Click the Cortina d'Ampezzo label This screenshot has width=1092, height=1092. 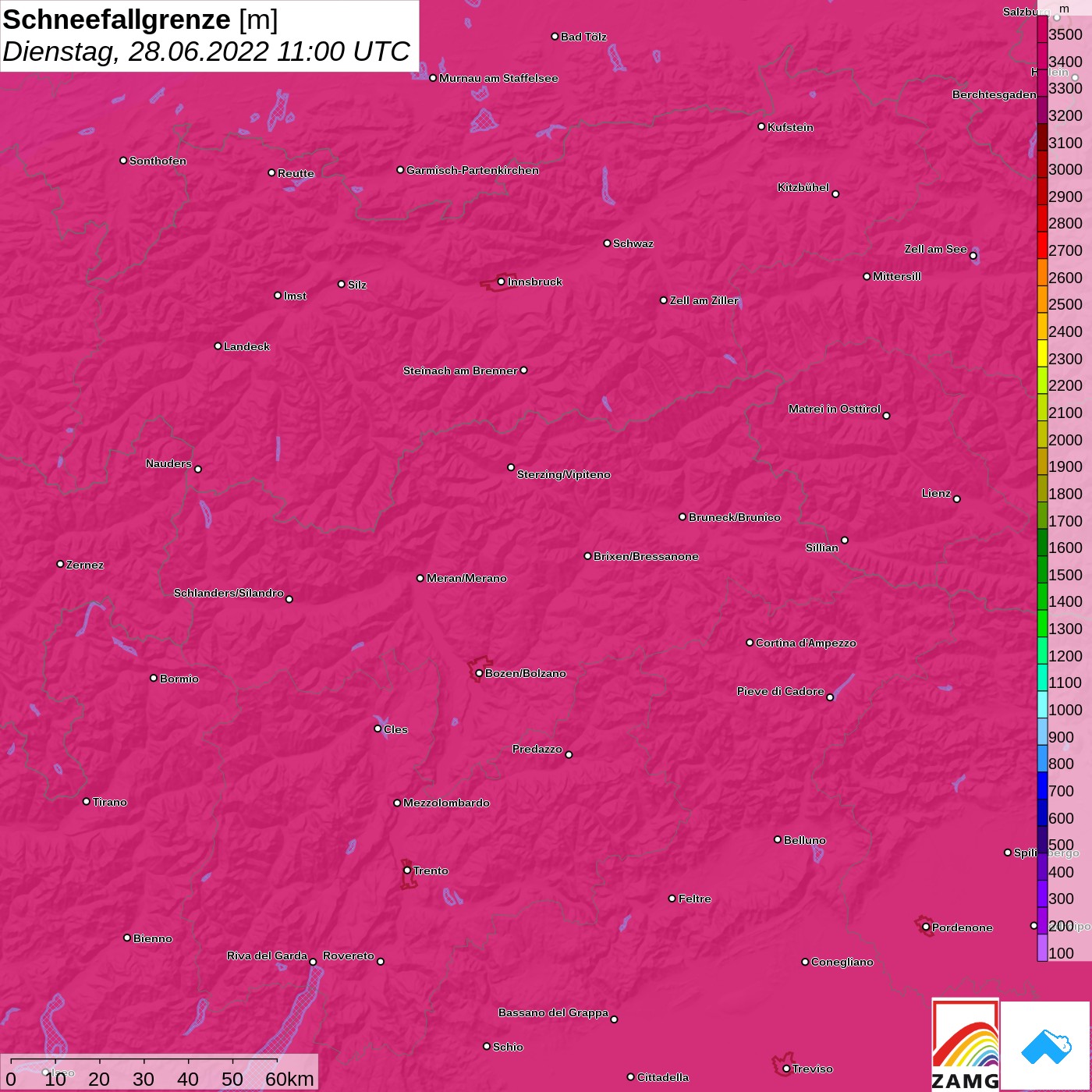tap(806, 643)
